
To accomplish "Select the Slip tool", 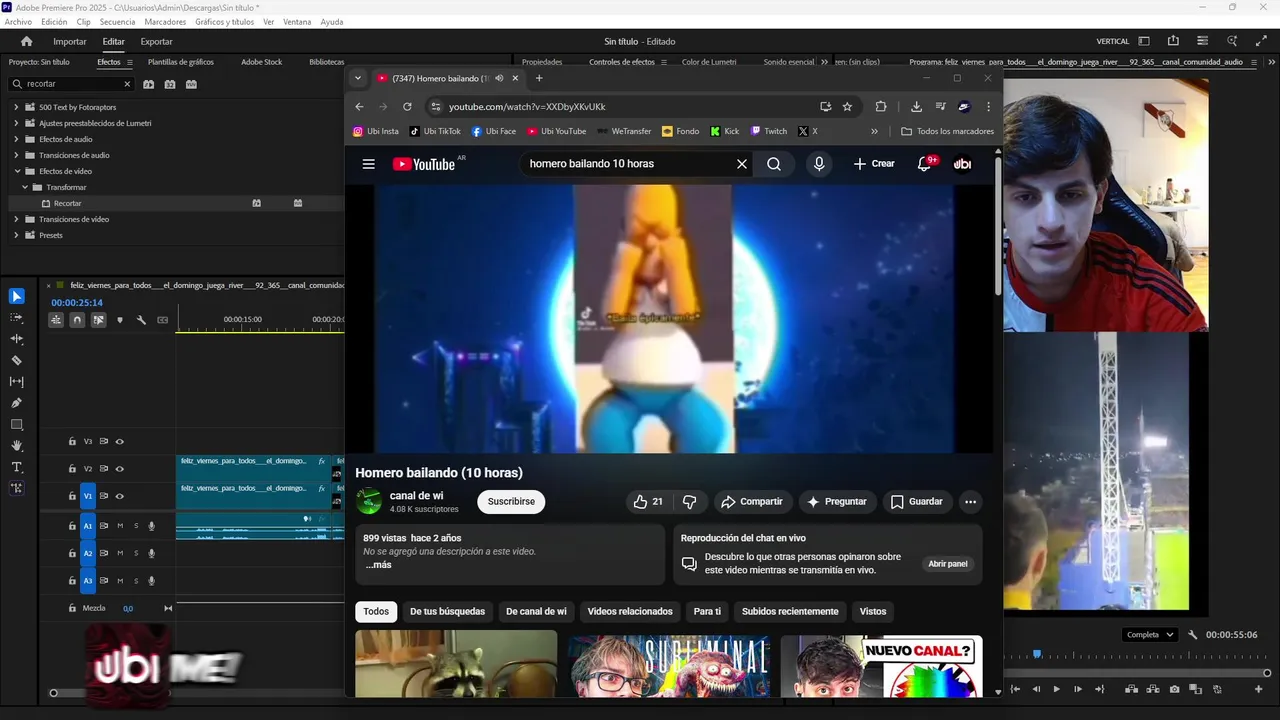I will [16, 381].
